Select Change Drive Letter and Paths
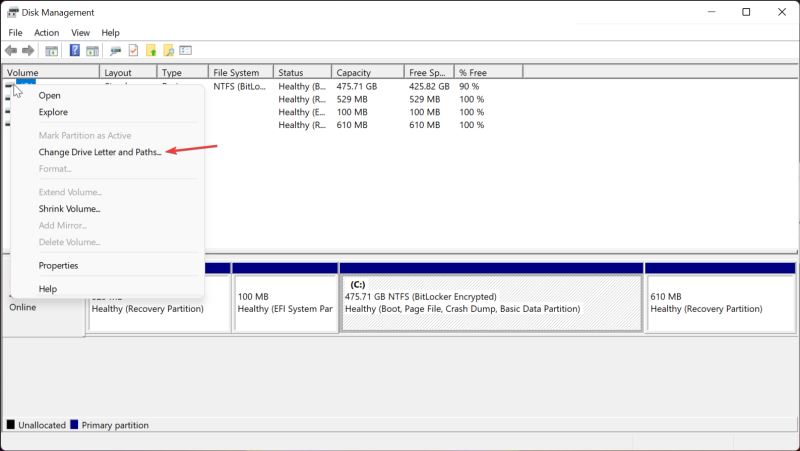The height and width of the screenshot is (451, 800). pos(99,152)
